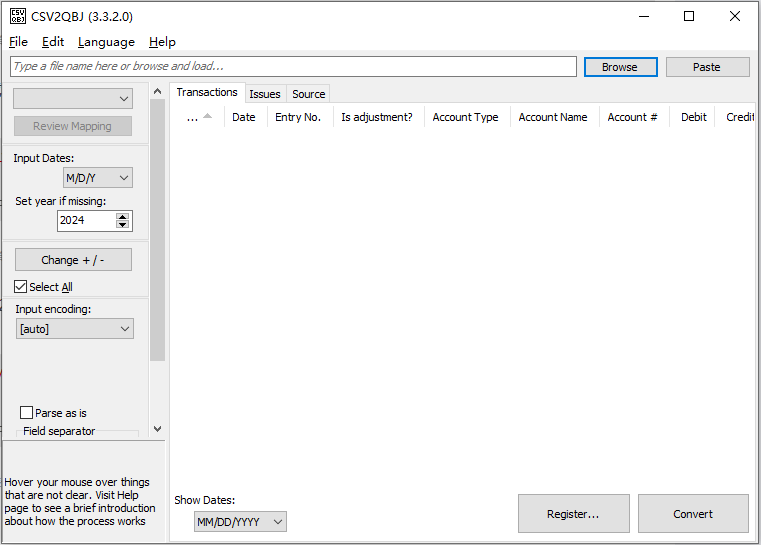Image resolution: width=761 pixels, height=545 pixels.
Task: Open the top mapping selection dropdown
Action: click(73, 98)
